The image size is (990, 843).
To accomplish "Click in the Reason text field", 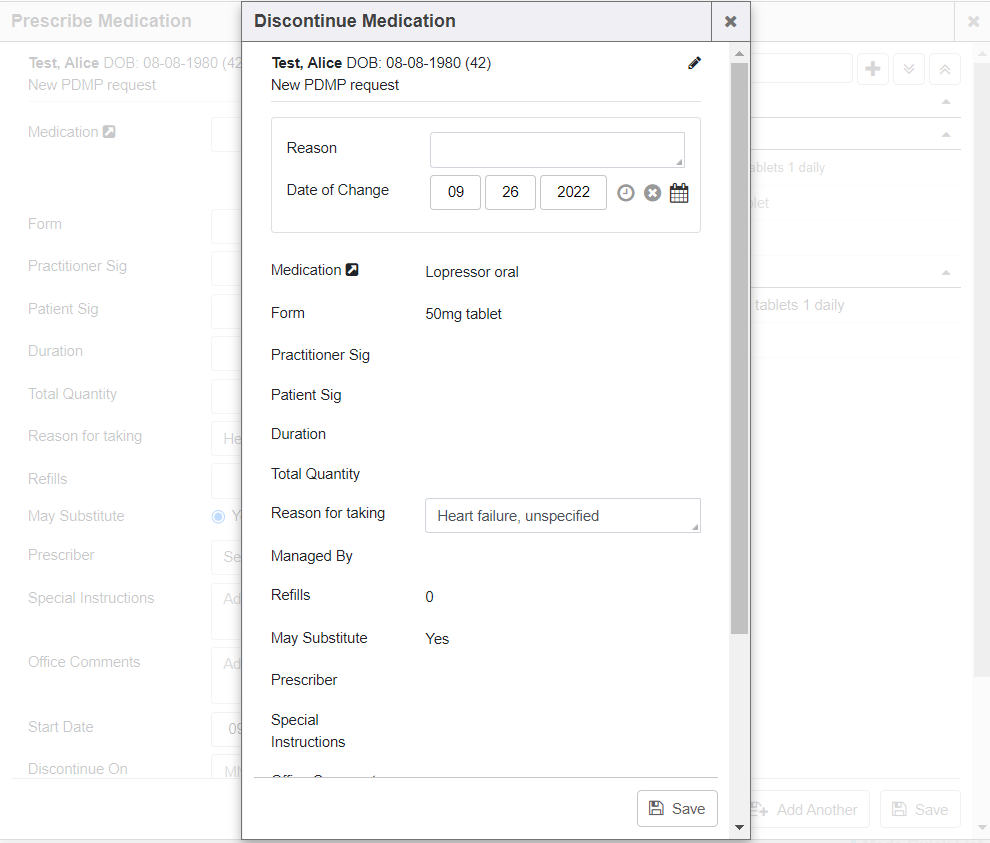I will [557, 150].
